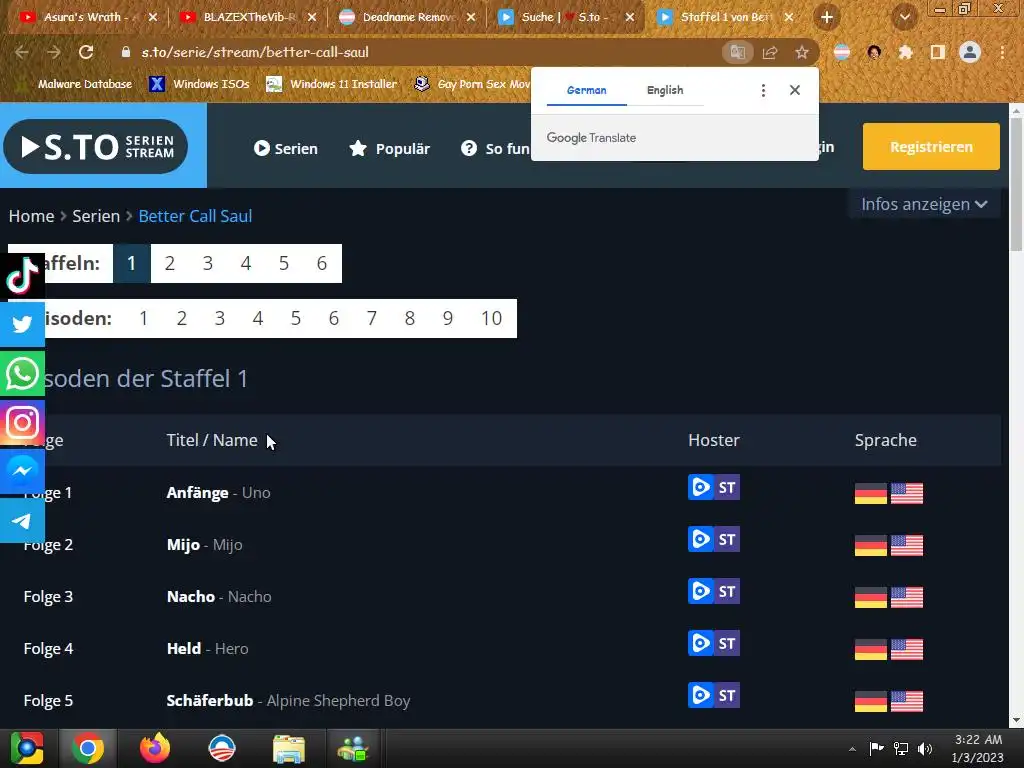
Task: Jump to episode 10
Action: [492, 318]
